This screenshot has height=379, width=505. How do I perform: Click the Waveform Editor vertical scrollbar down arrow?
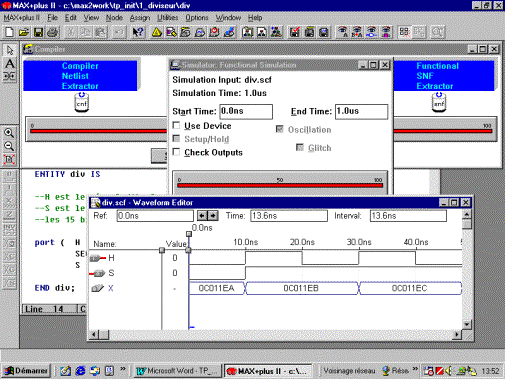(467, 324)
